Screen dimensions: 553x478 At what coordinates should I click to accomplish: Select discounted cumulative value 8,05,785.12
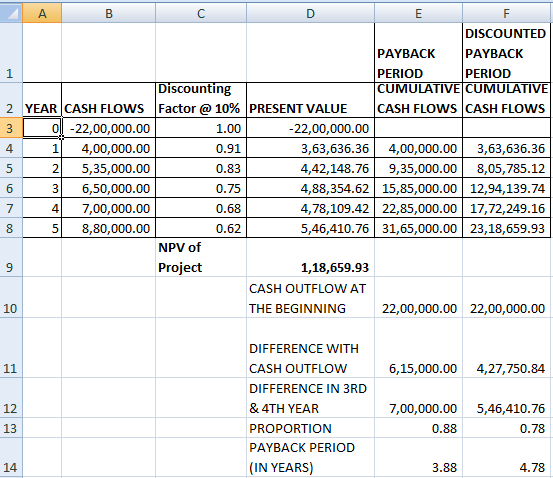click(506, 168)
